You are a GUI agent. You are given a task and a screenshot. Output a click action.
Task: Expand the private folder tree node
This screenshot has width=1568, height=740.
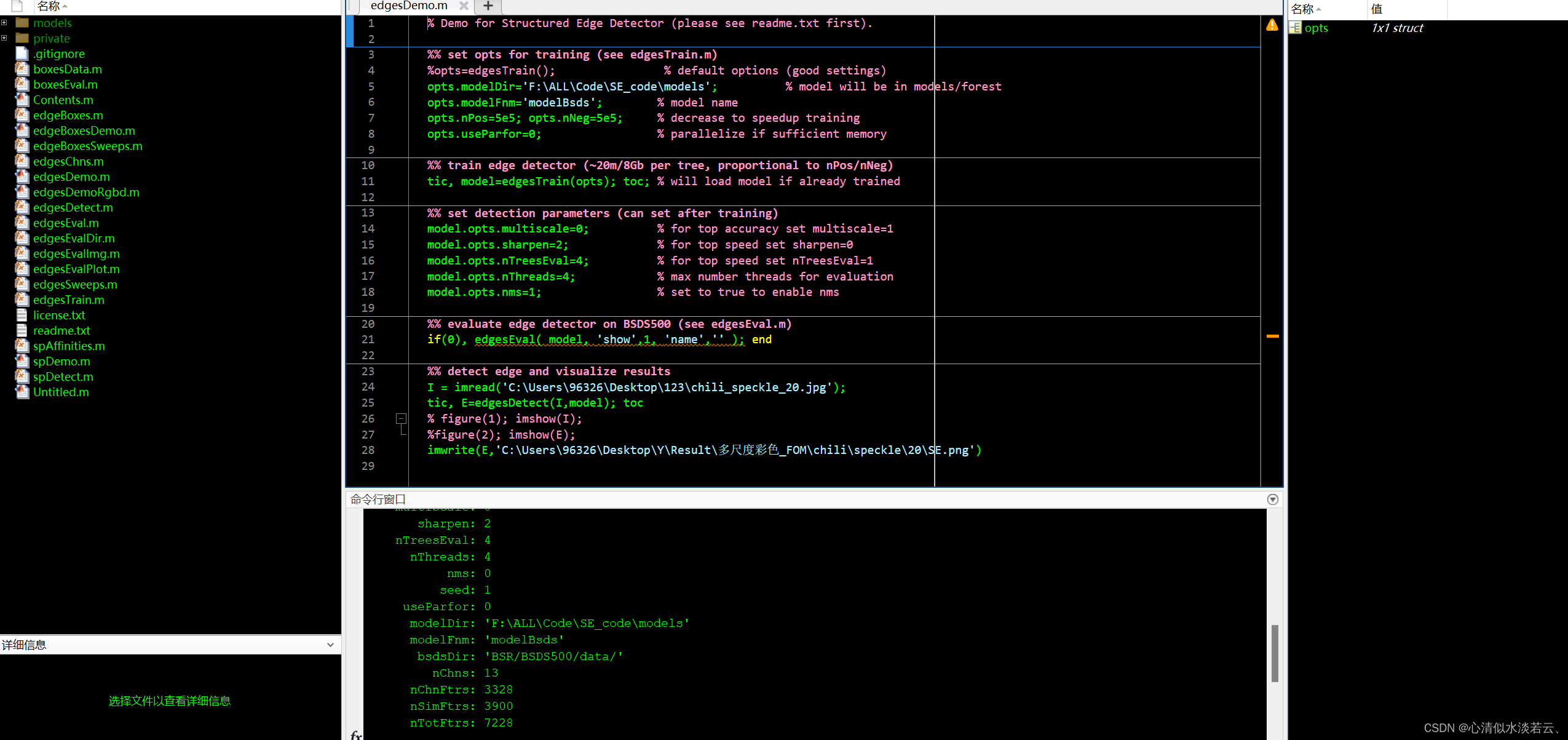(x=4, y=38)
